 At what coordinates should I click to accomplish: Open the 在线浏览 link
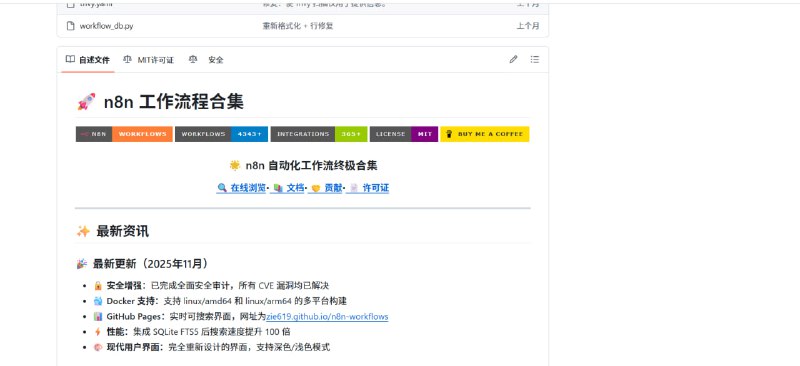point(241,188)
